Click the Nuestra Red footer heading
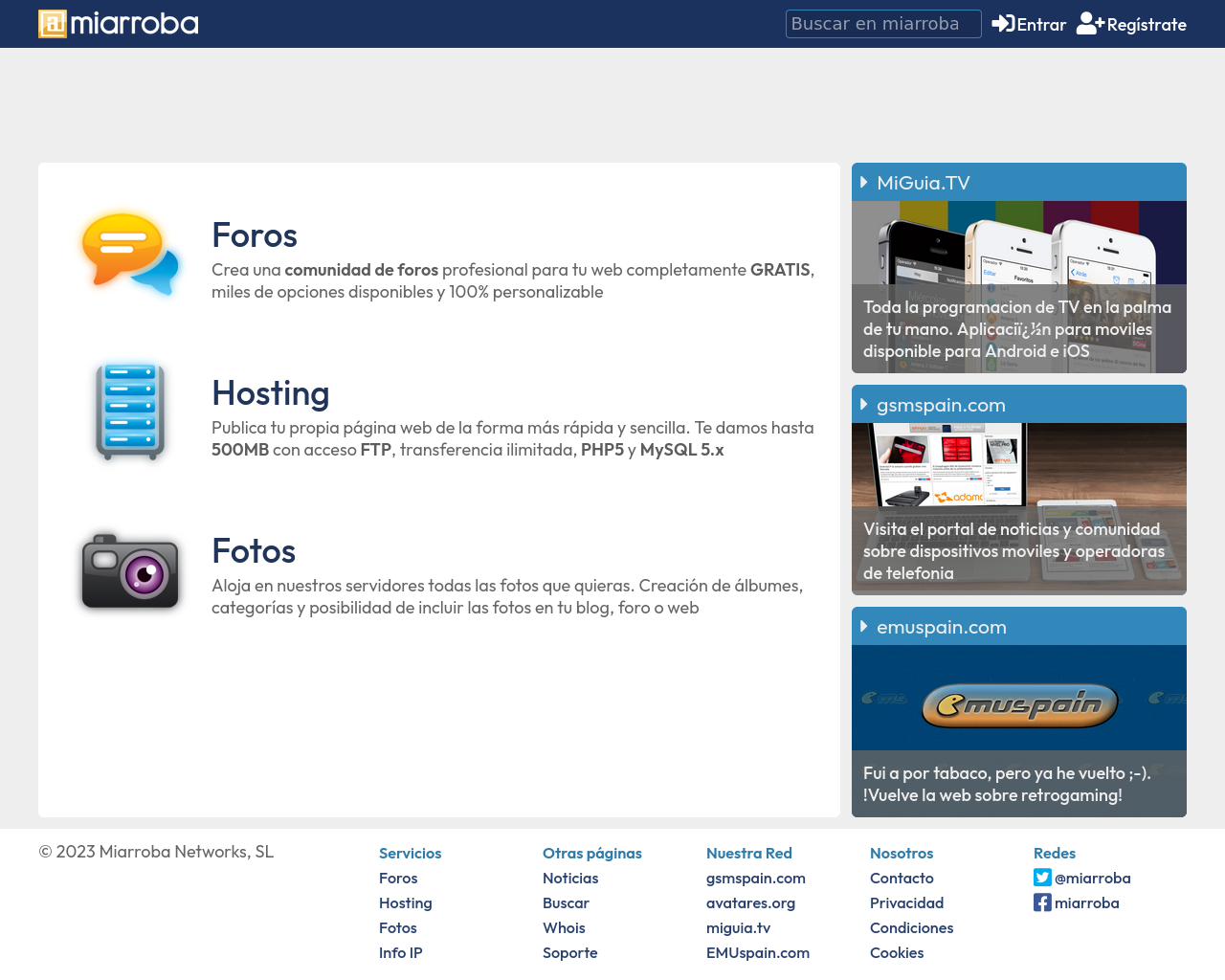The image size is (1225, 980). 749,853
